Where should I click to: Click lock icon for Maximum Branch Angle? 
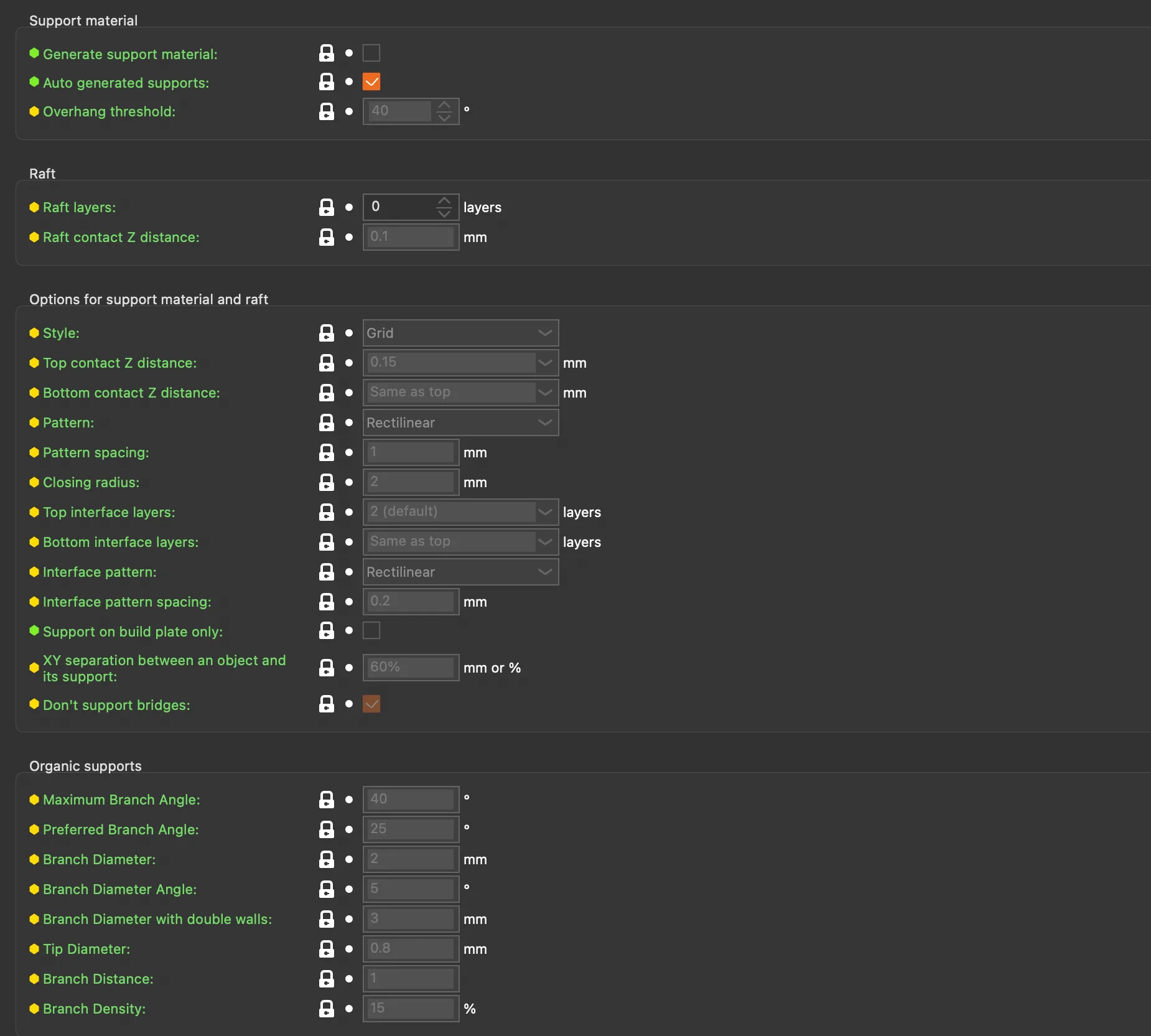[327, 800]
